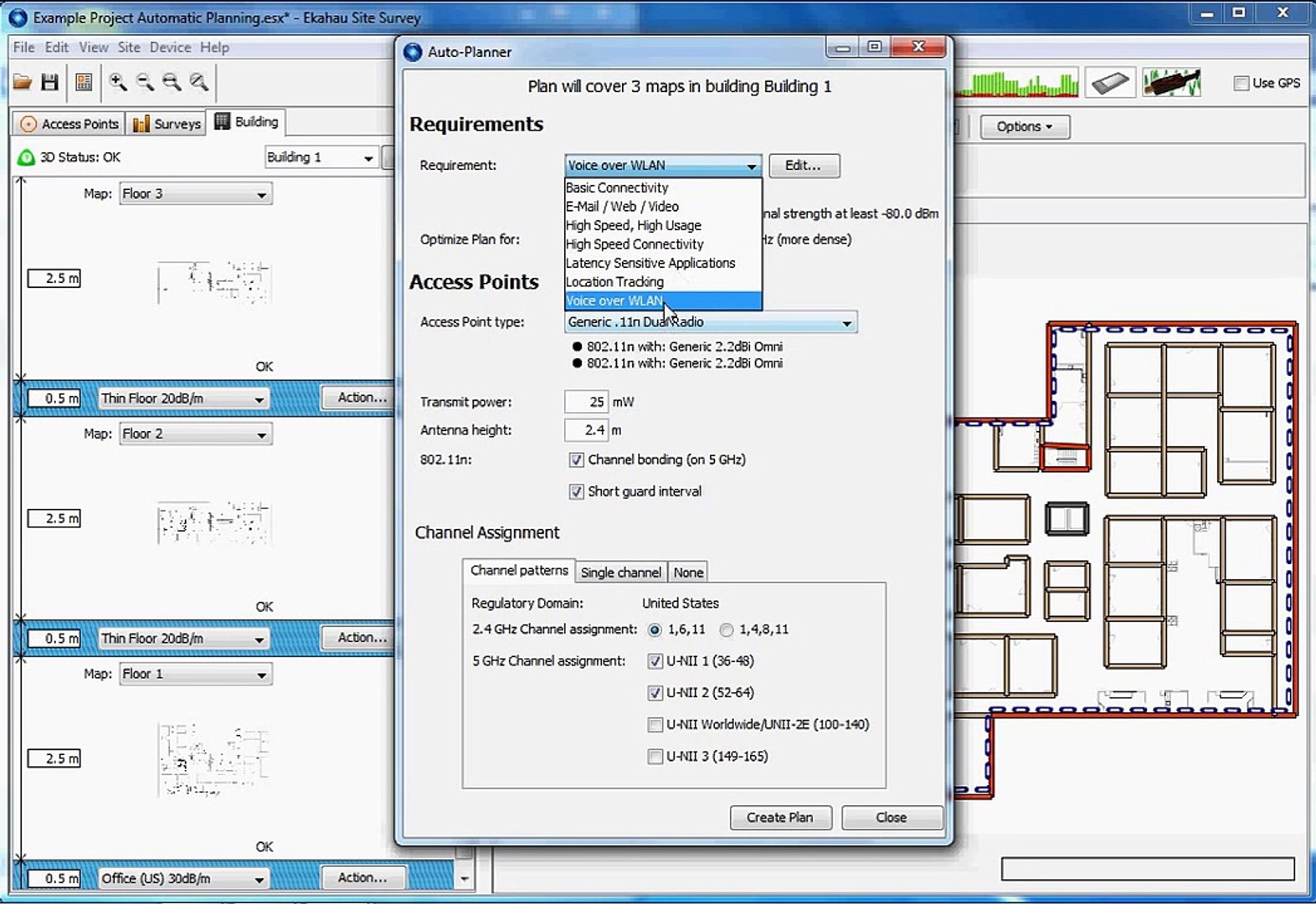Select the 1,4,8,11 channel assignment radio
The width and height of the screenshot is (1316, 904).
tap(726, 629)
